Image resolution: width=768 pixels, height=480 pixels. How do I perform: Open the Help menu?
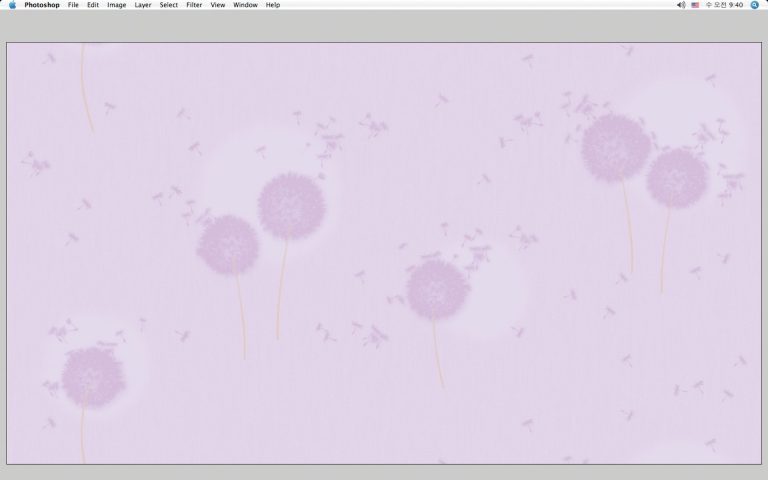pos(273,5)
